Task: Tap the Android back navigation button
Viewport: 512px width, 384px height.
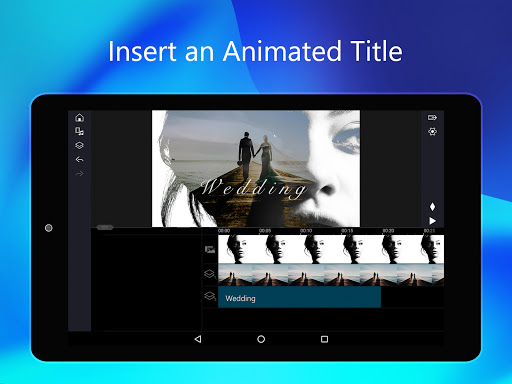Action: [198, 339]
